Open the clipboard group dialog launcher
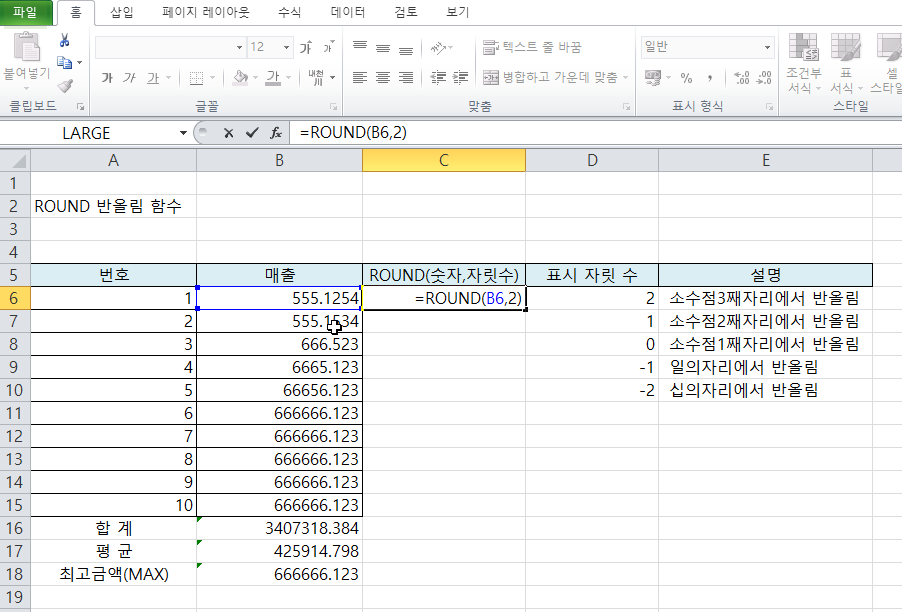902x612 pixels. click(x=81, y=107)
